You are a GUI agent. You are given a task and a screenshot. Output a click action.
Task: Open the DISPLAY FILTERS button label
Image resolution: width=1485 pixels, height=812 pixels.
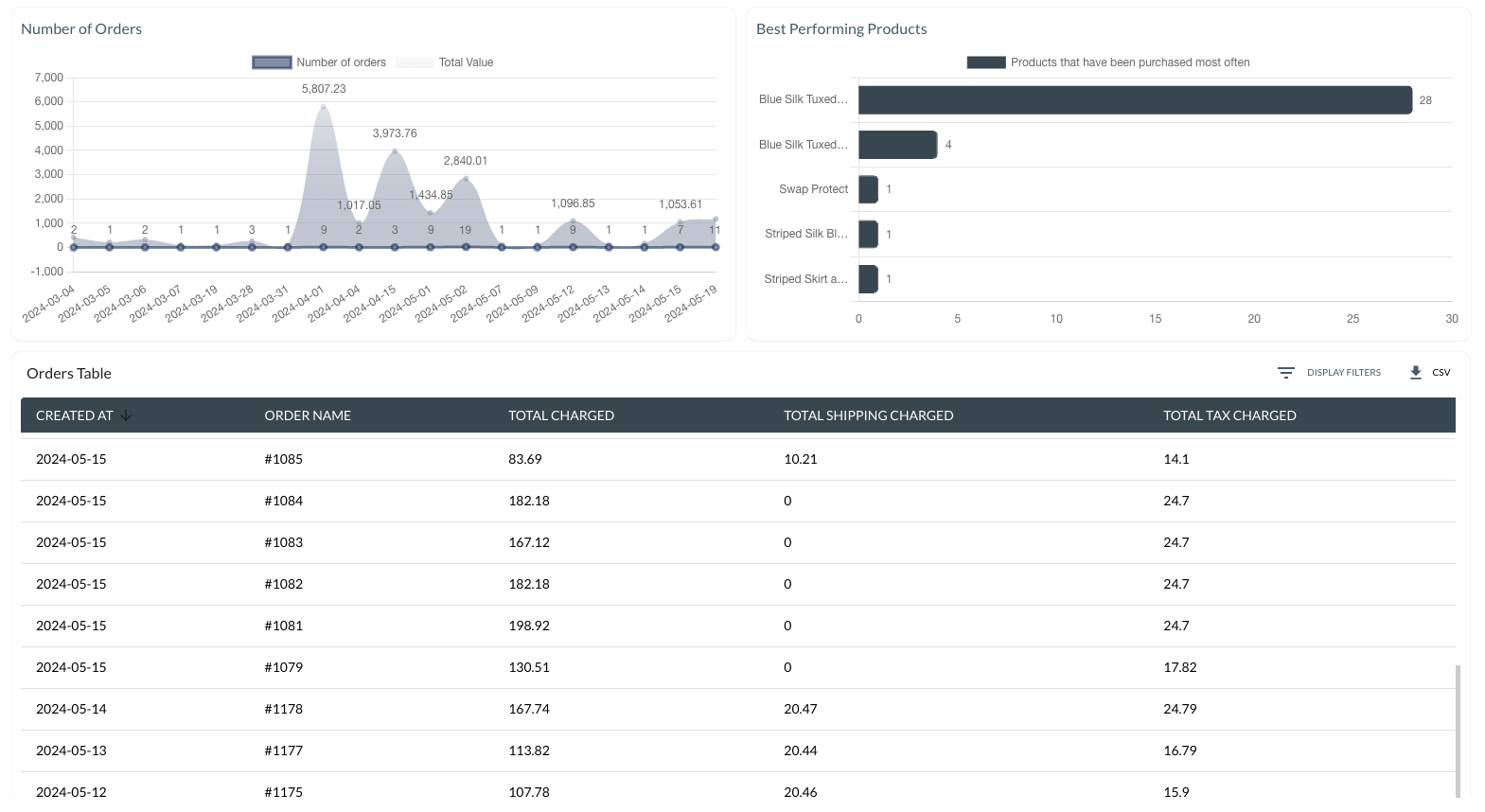tap(1343, 373)
